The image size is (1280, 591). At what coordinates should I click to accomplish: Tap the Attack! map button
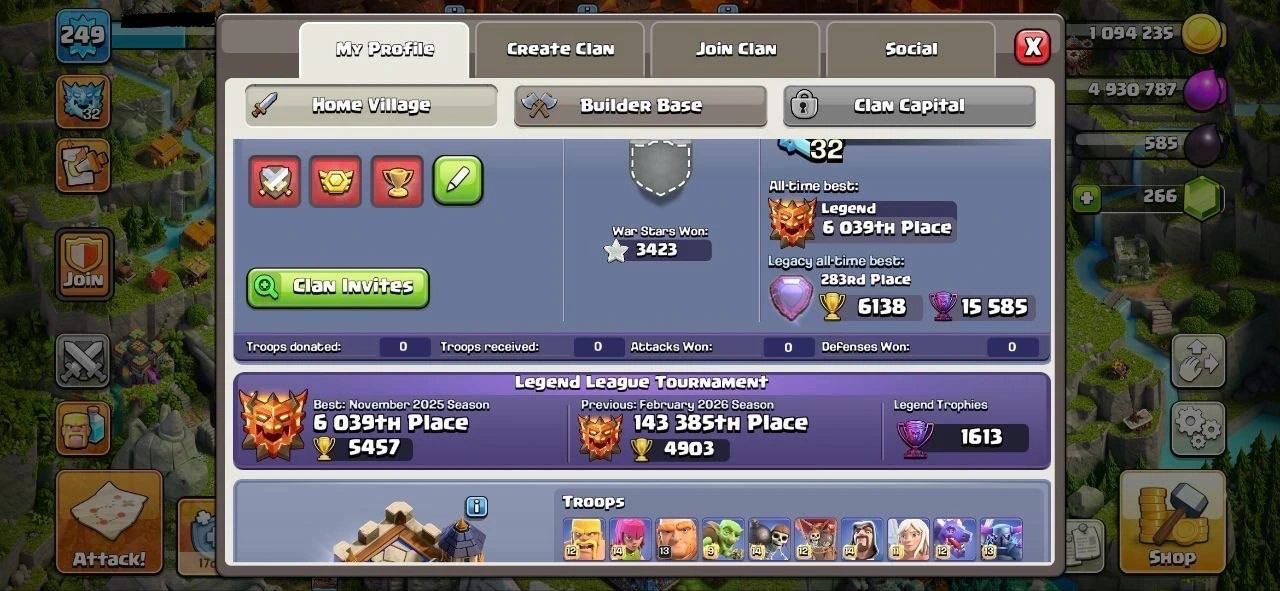coord(109,522)
